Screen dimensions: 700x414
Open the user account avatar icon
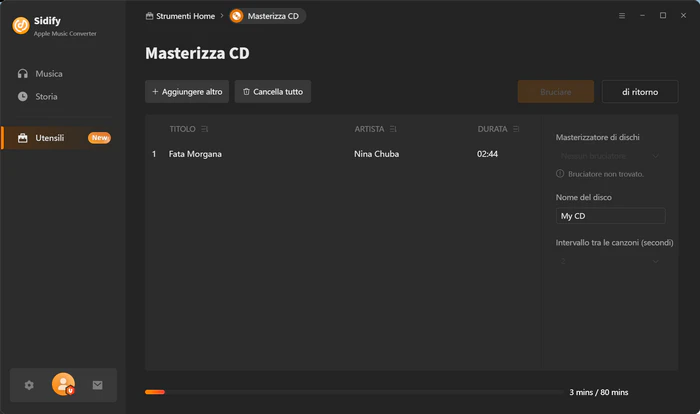tap(63, 384)
